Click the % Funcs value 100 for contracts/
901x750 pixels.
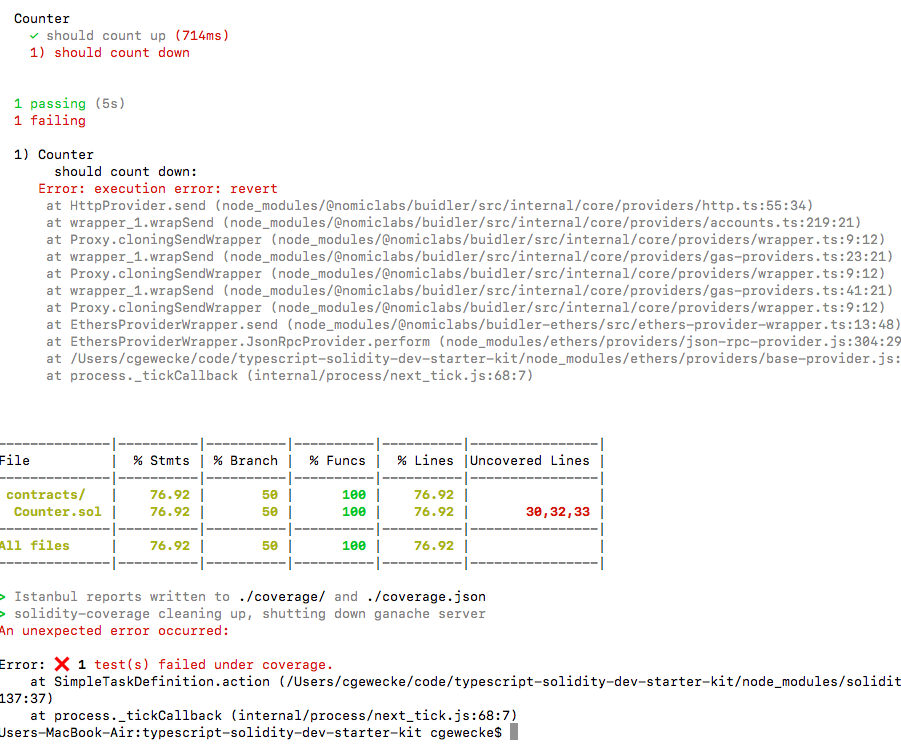pos(354,495)
